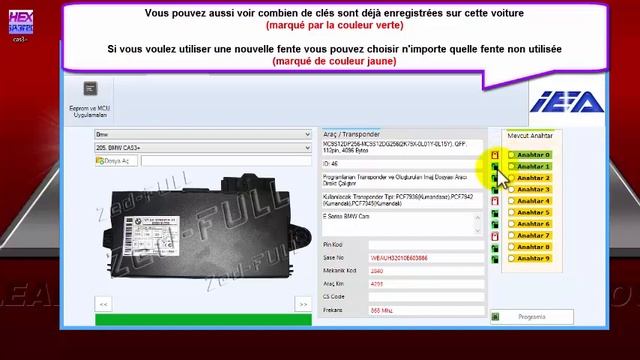Select the Anahtar 8 radio button
Image resolution: width=640 pixels, height=360 pixels.
[511, 247]
